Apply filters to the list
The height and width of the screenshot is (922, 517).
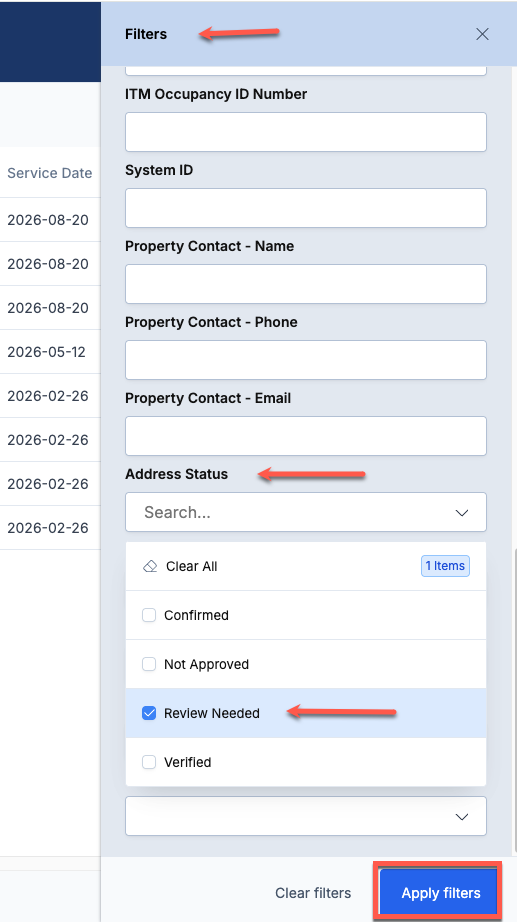[441, 893]
